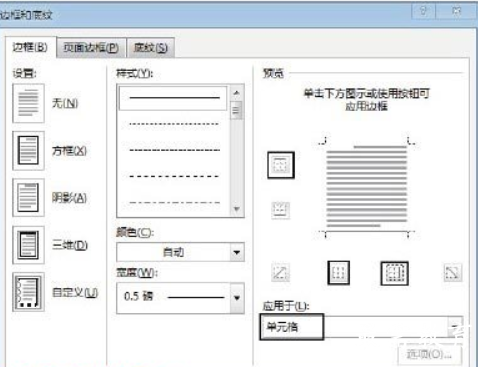478x367 pixels.
Task: Click the 方框(X) label text
Action: point(69,151)
